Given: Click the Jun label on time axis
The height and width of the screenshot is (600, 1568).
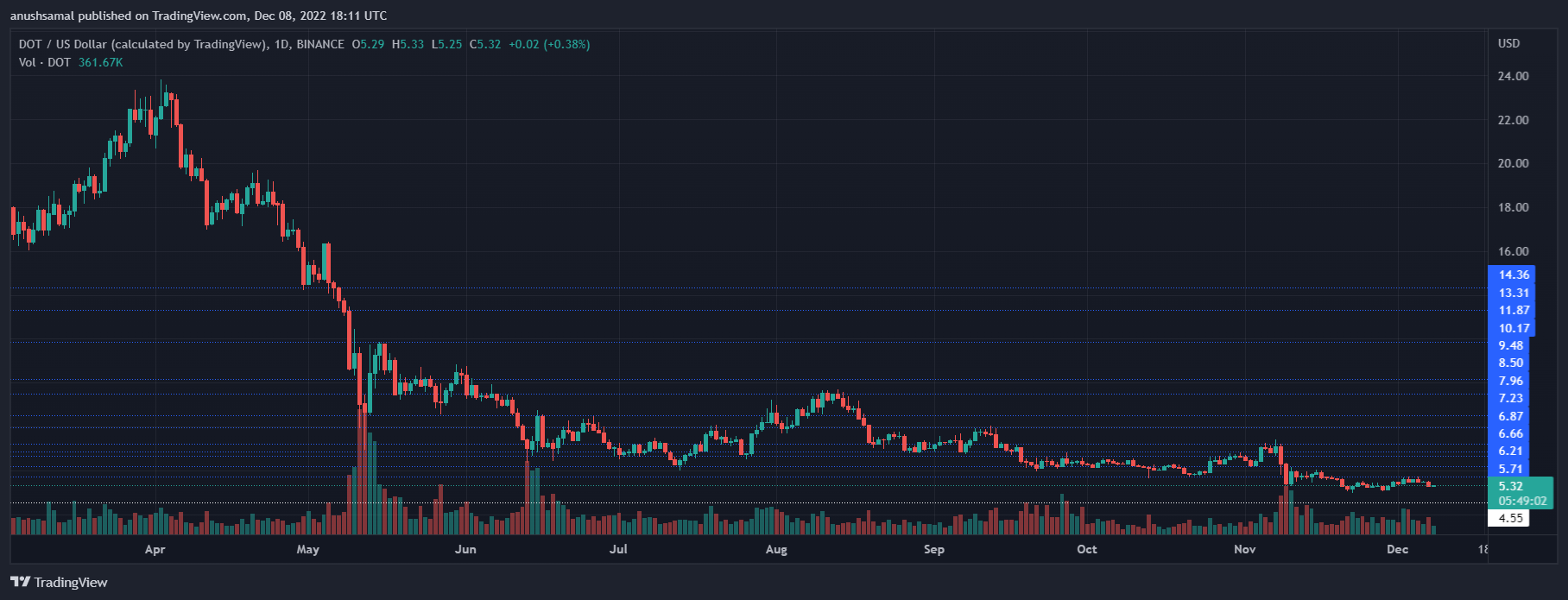Looking at the screenshot, I should pos(465,549).
